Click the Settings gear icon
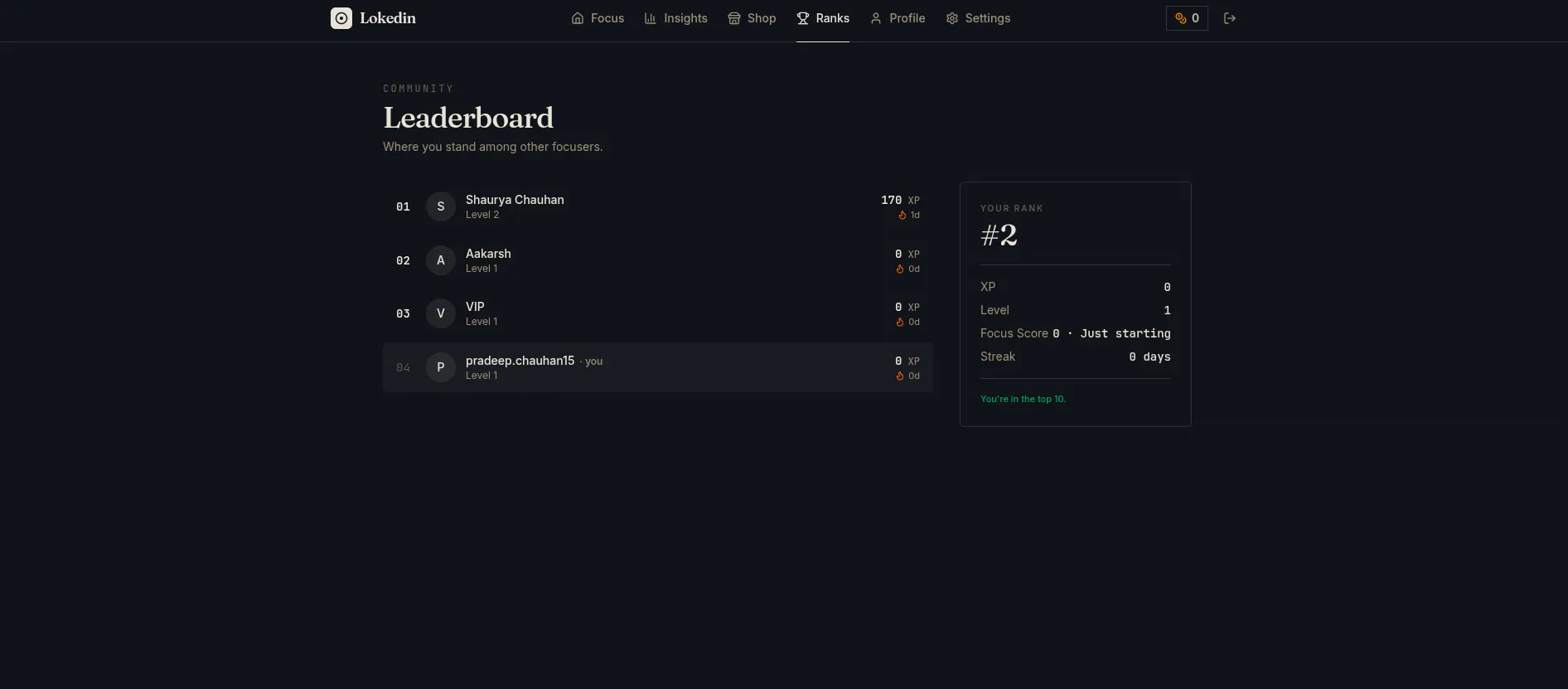The height and width of the screenshot is (689, 1568). click(x=952, y=18)
